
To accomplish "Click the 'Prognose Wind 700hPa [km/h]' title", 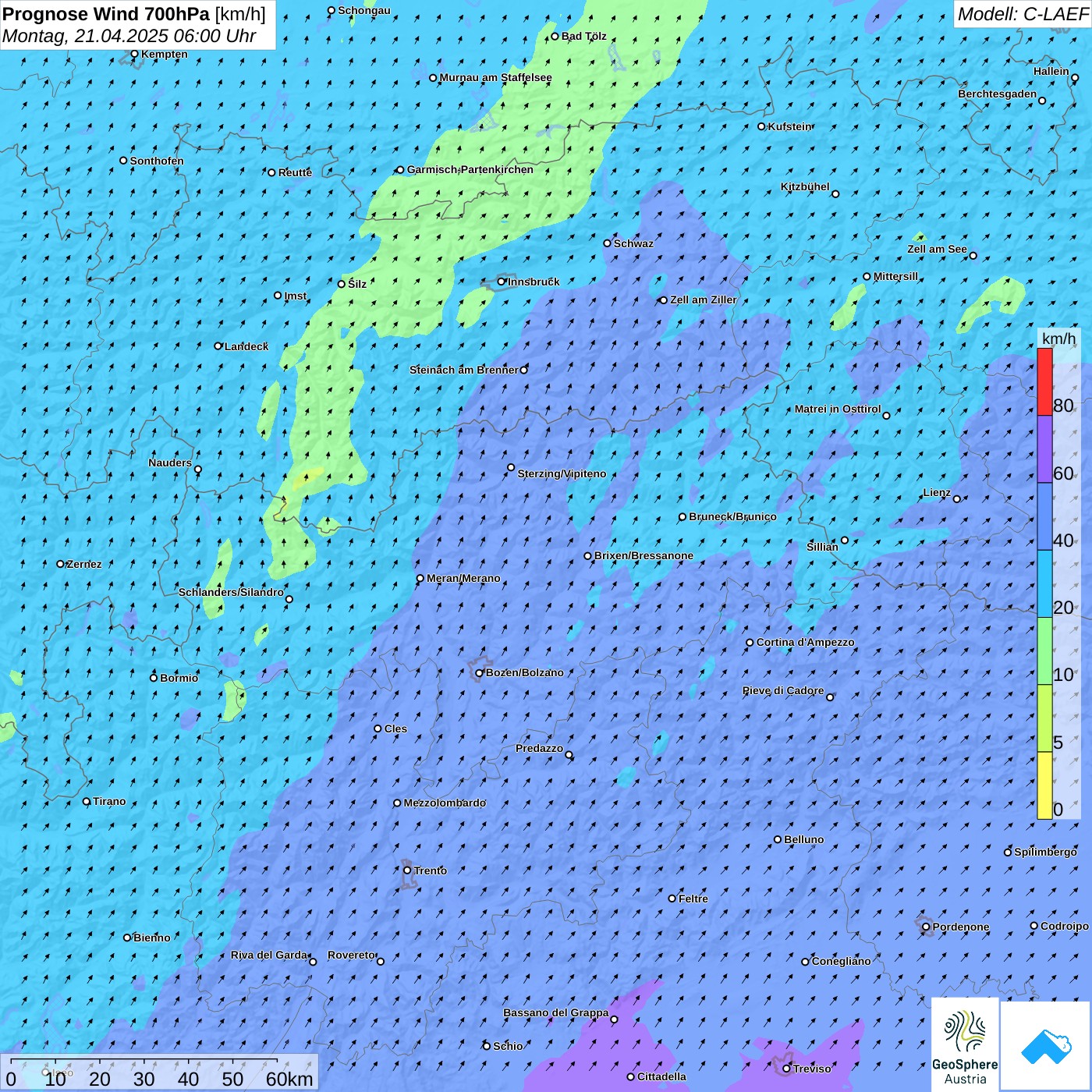I will [134, 14].
